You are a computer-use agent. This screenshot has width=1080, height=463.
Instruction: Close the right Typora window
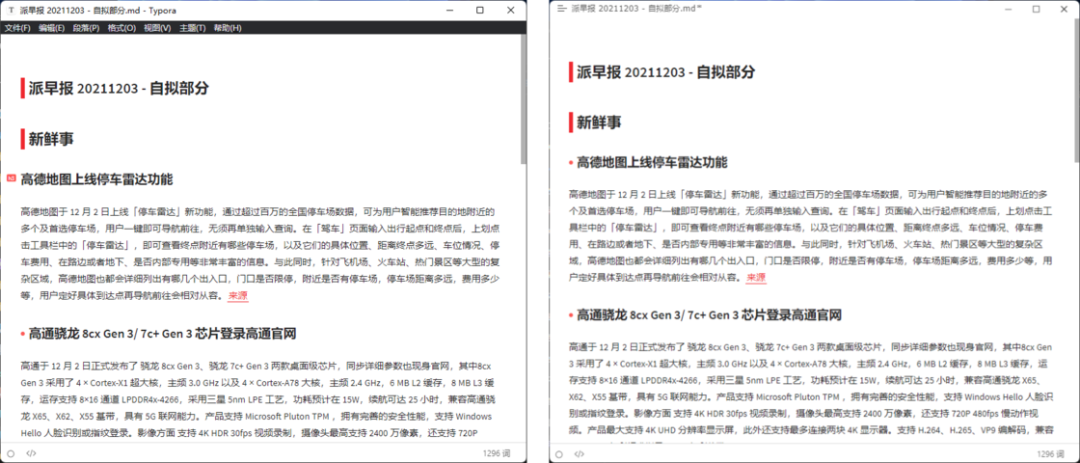tap(1065, 9)
